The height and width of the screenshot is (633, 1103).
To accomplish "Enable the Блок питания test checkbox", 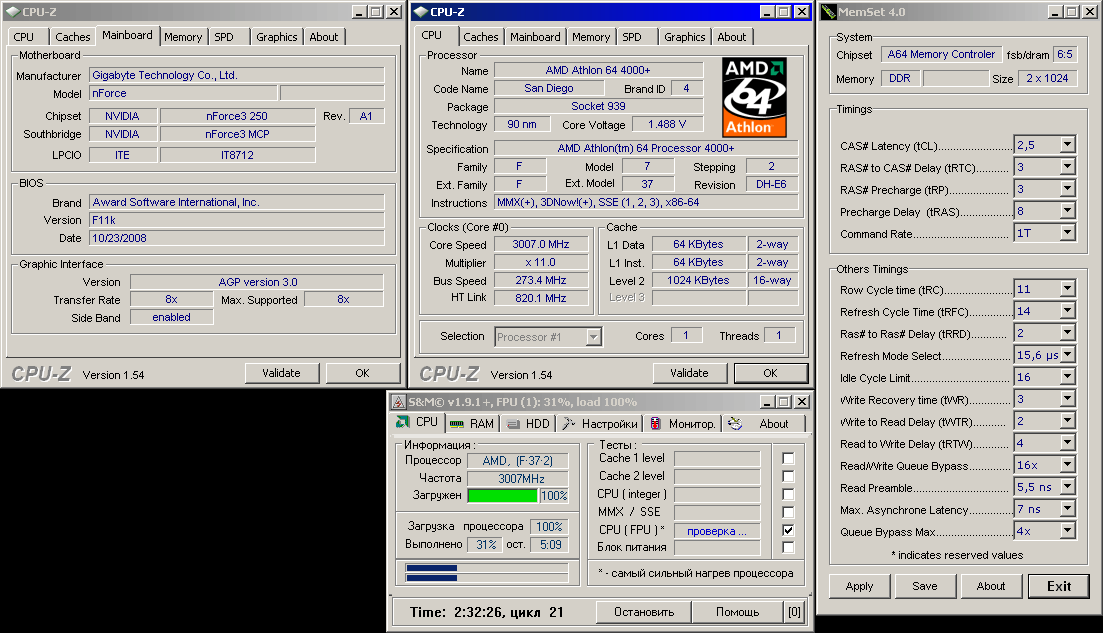I will point(789,547).
